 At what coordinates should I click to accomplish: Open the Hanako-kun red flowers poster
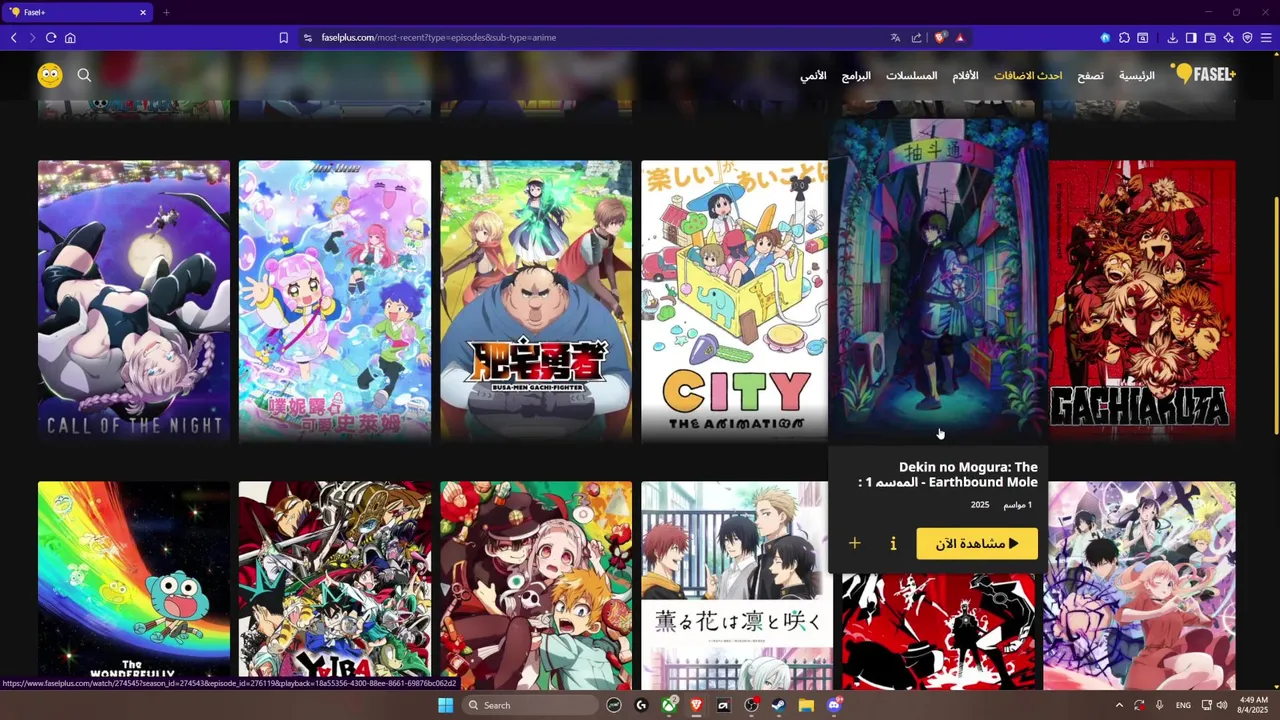tap(536, 585)
